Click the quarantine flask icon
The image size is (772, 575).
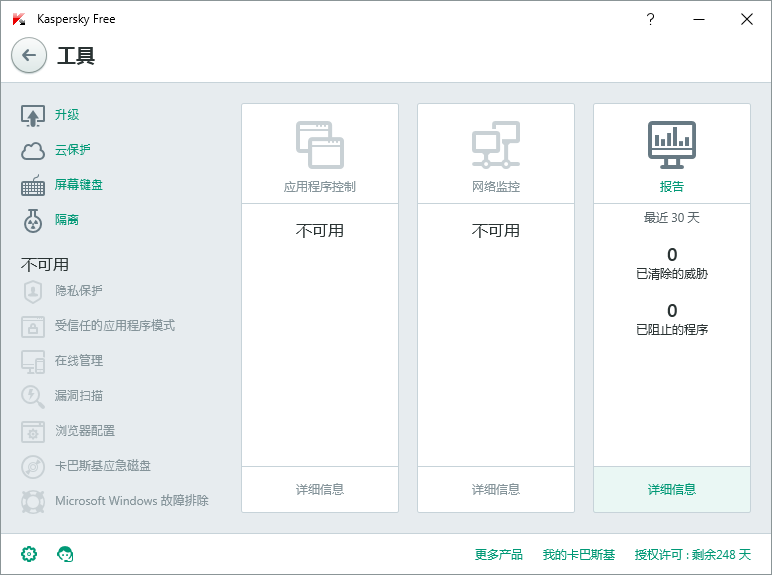(33, 221)
